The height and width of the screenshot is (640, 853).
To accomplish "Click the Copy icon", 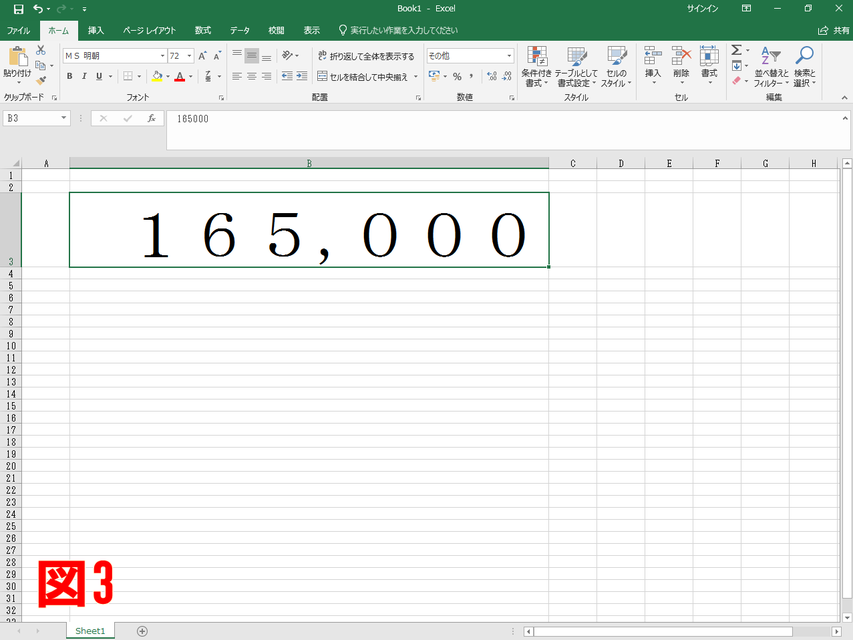I will coord(40,66).
